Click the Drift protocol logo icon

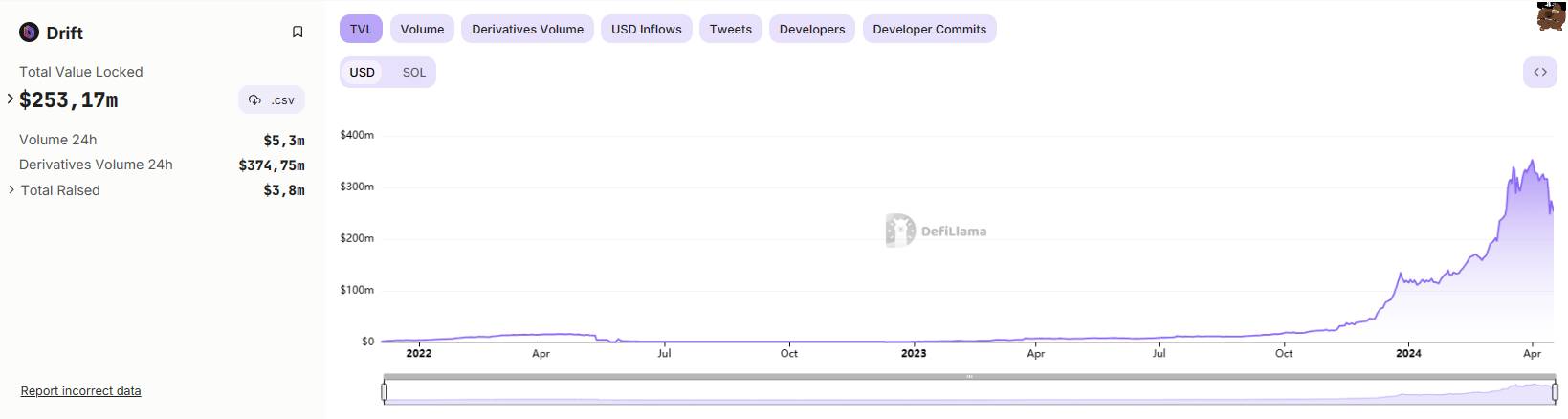pyautogui.click(x=29, y=33)
